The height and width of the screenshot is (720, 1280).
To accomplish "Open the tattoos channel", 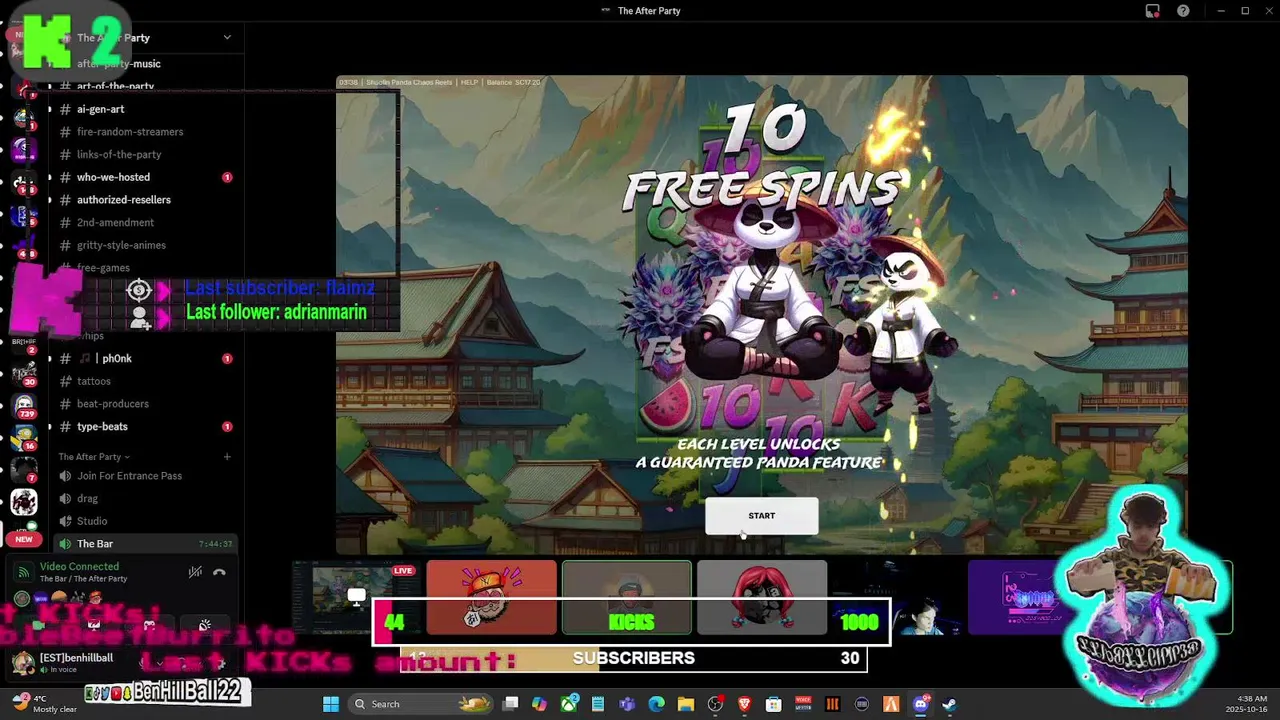I will tap(94, 381).
